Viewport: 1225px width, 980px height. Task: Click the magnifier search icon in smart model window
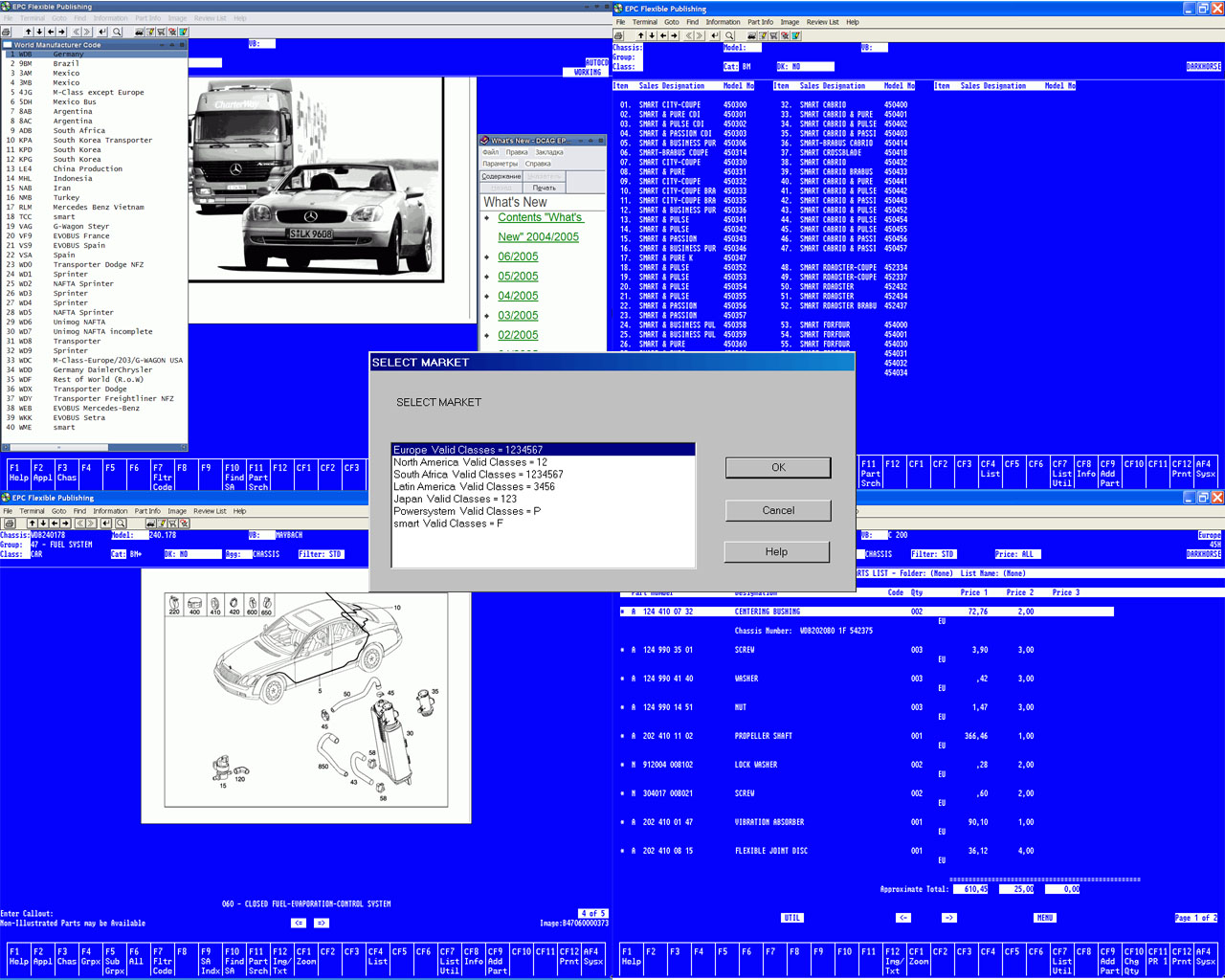tap(729, 35)
